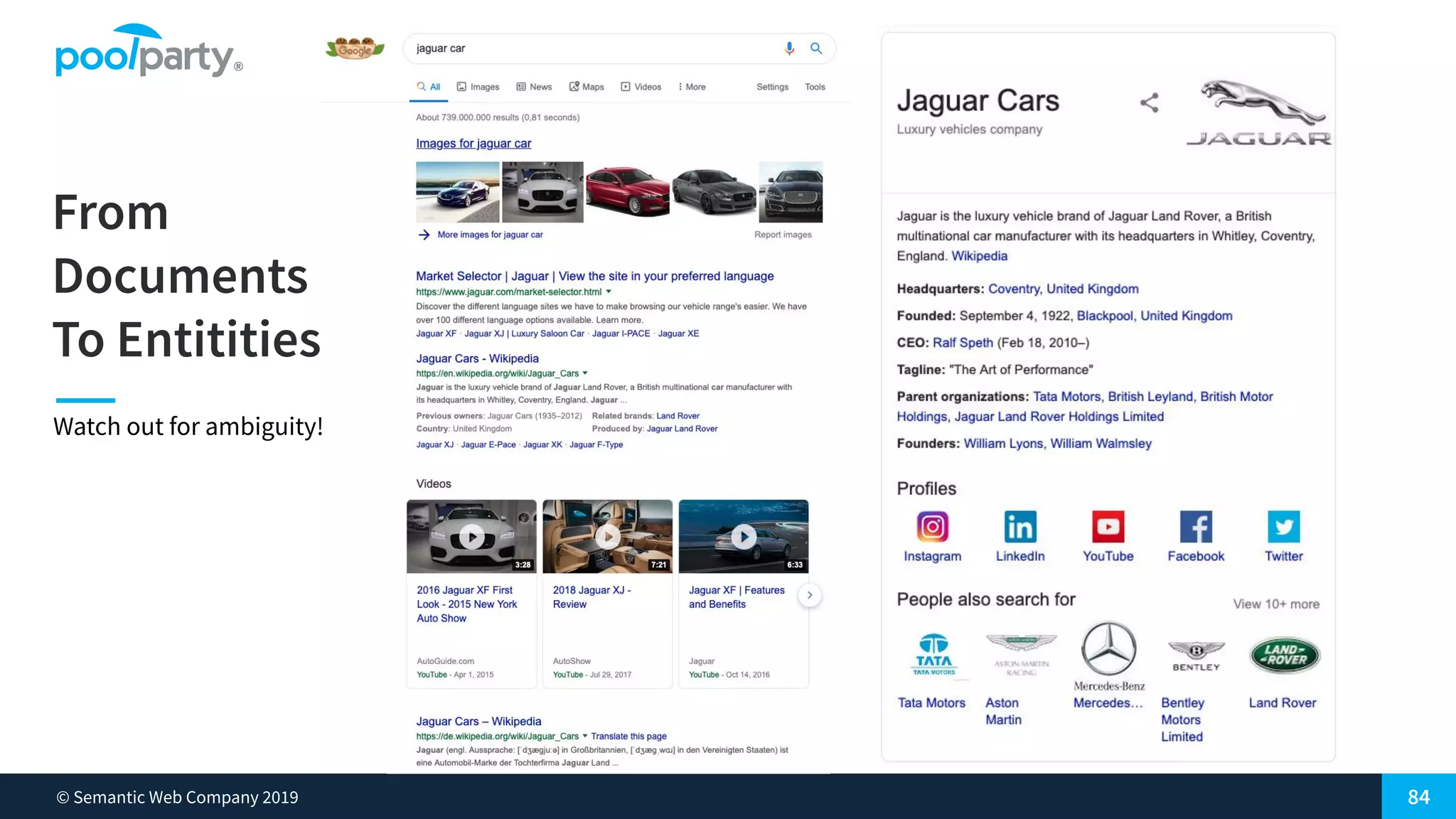Open Market Selector Jaguar result title
The height and width of the screenshot is (819, 1456).
(x=595, y=276)
